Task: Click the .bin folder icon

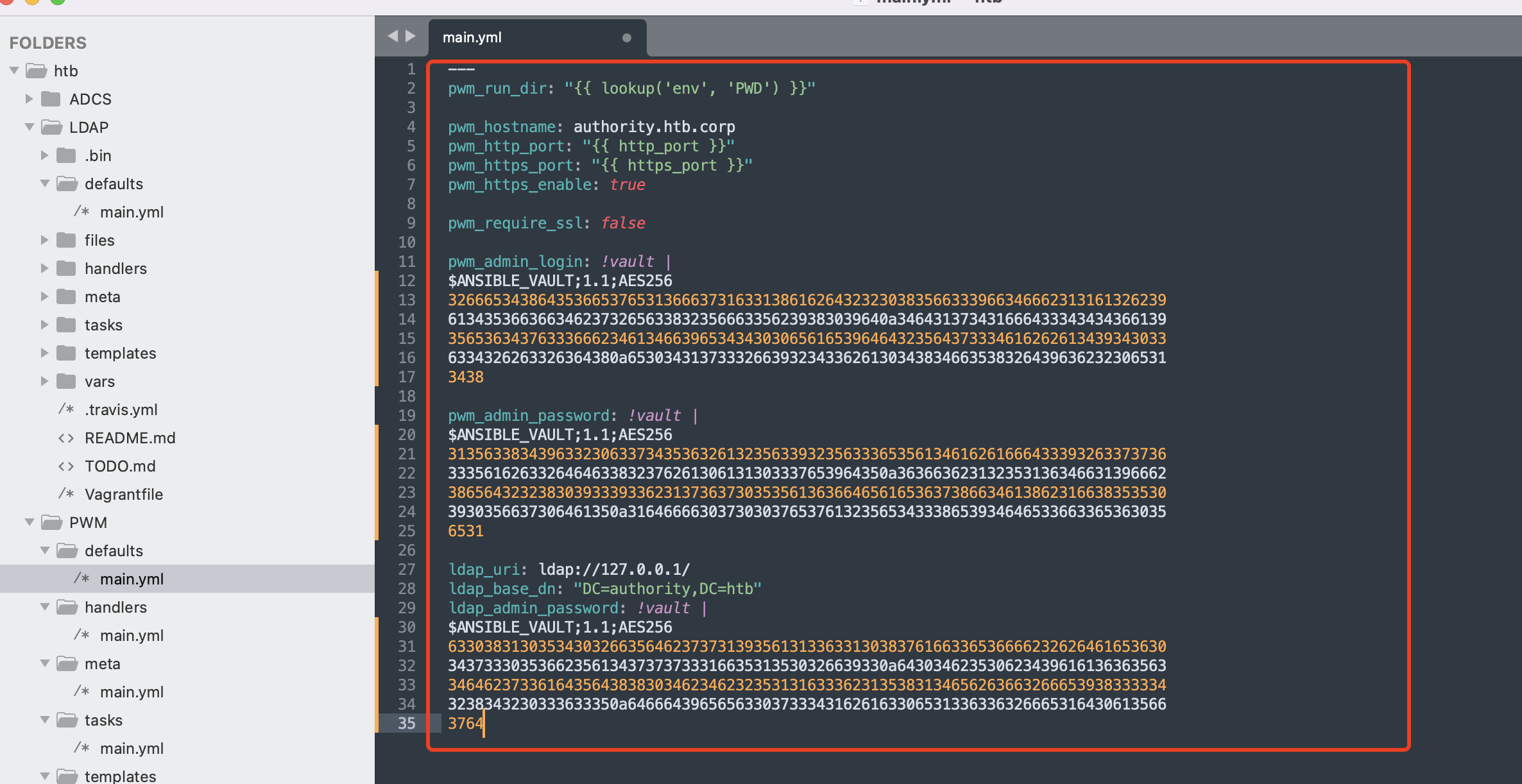Action: [x=66, y=155]
